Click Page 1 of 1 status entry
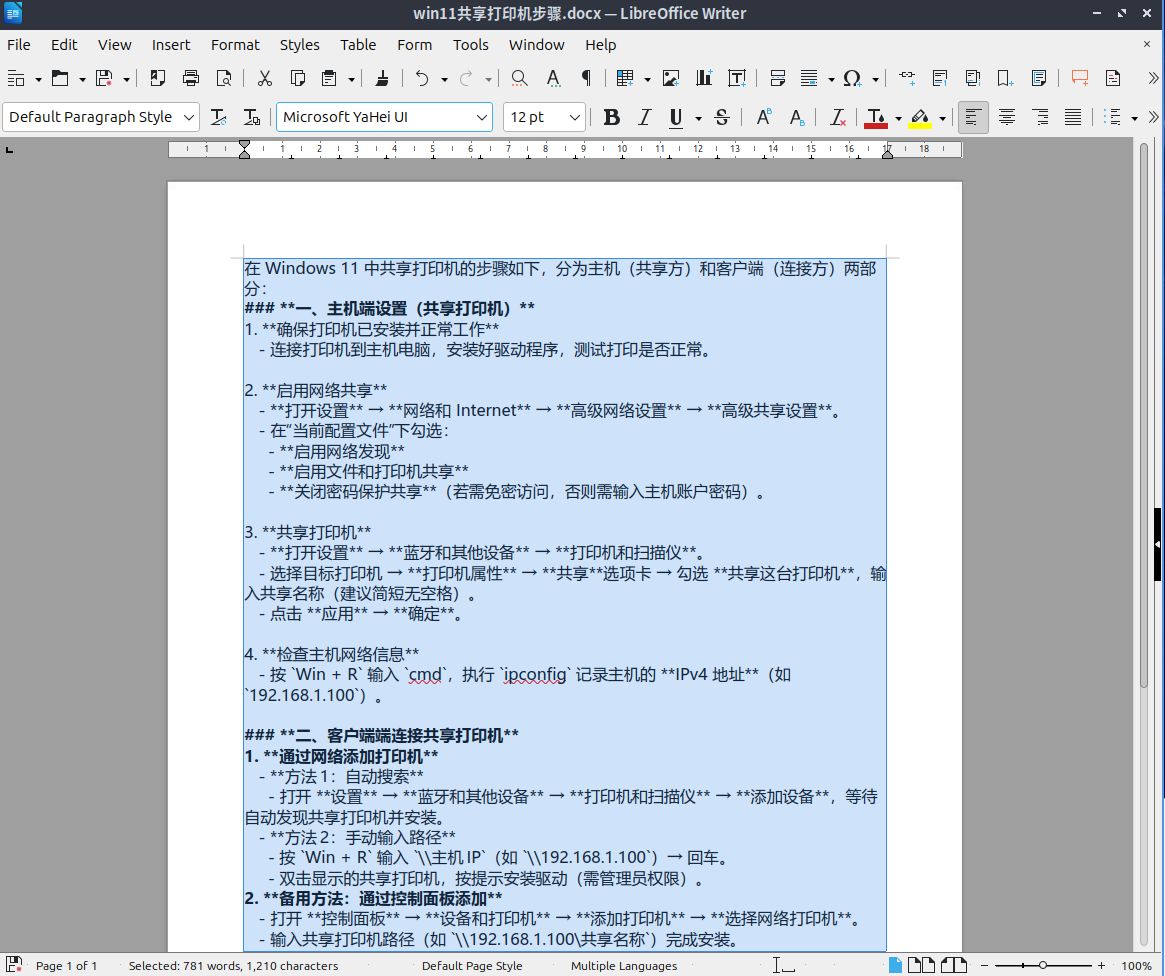Screen dimensions: 1165x976 (x=66, y=966)
